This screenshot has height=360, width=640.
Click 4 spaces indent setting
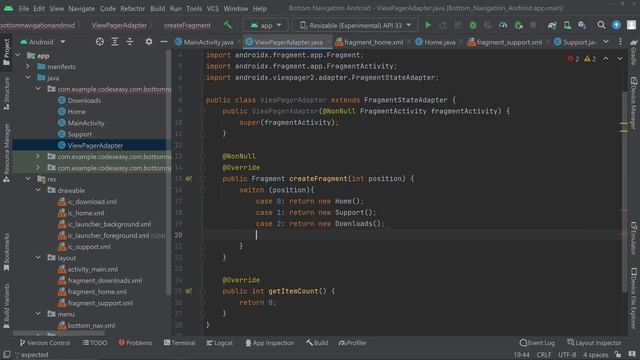coord(596,355)
